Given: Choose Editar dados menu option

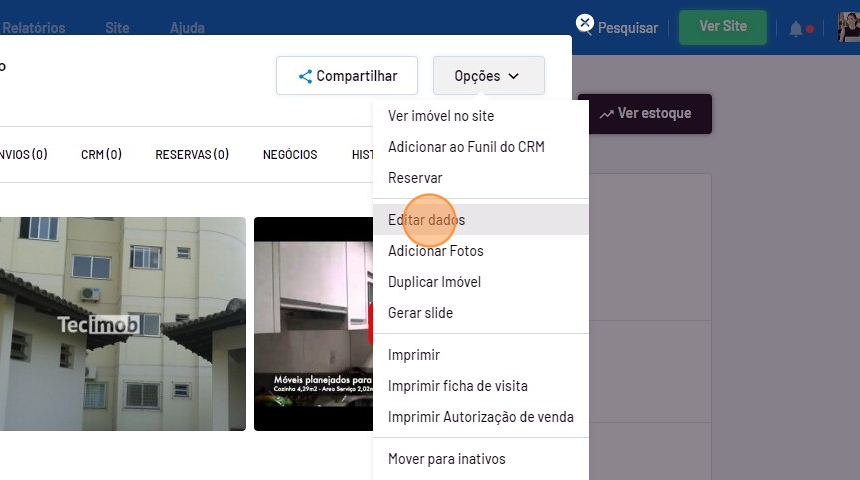Looking at the screenshot, I should 427,220.
